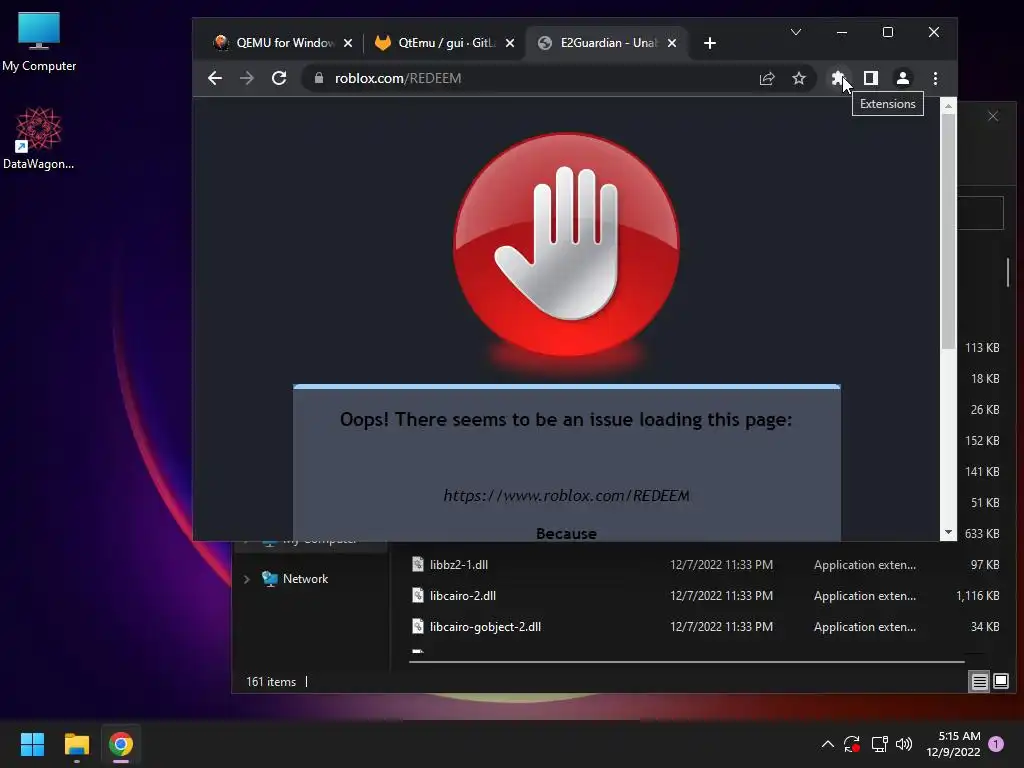Open the DataWagon desktop shortcut
Viewport: 1024px width, 768px height.
pyautogui.click(x=39, y=138)
